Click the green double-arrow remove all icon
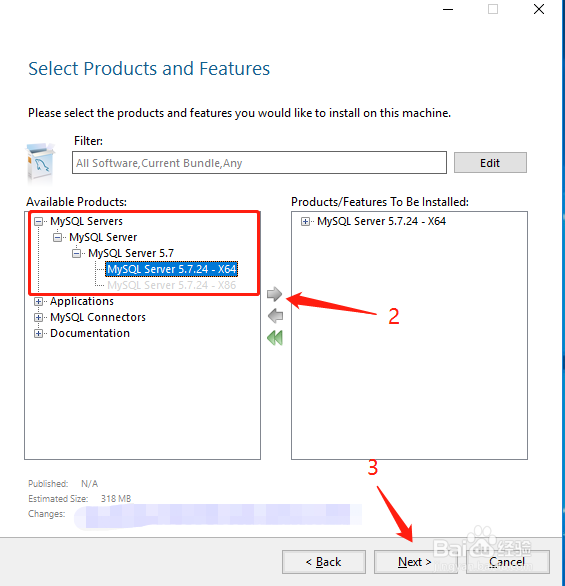 tap(275, 338)
